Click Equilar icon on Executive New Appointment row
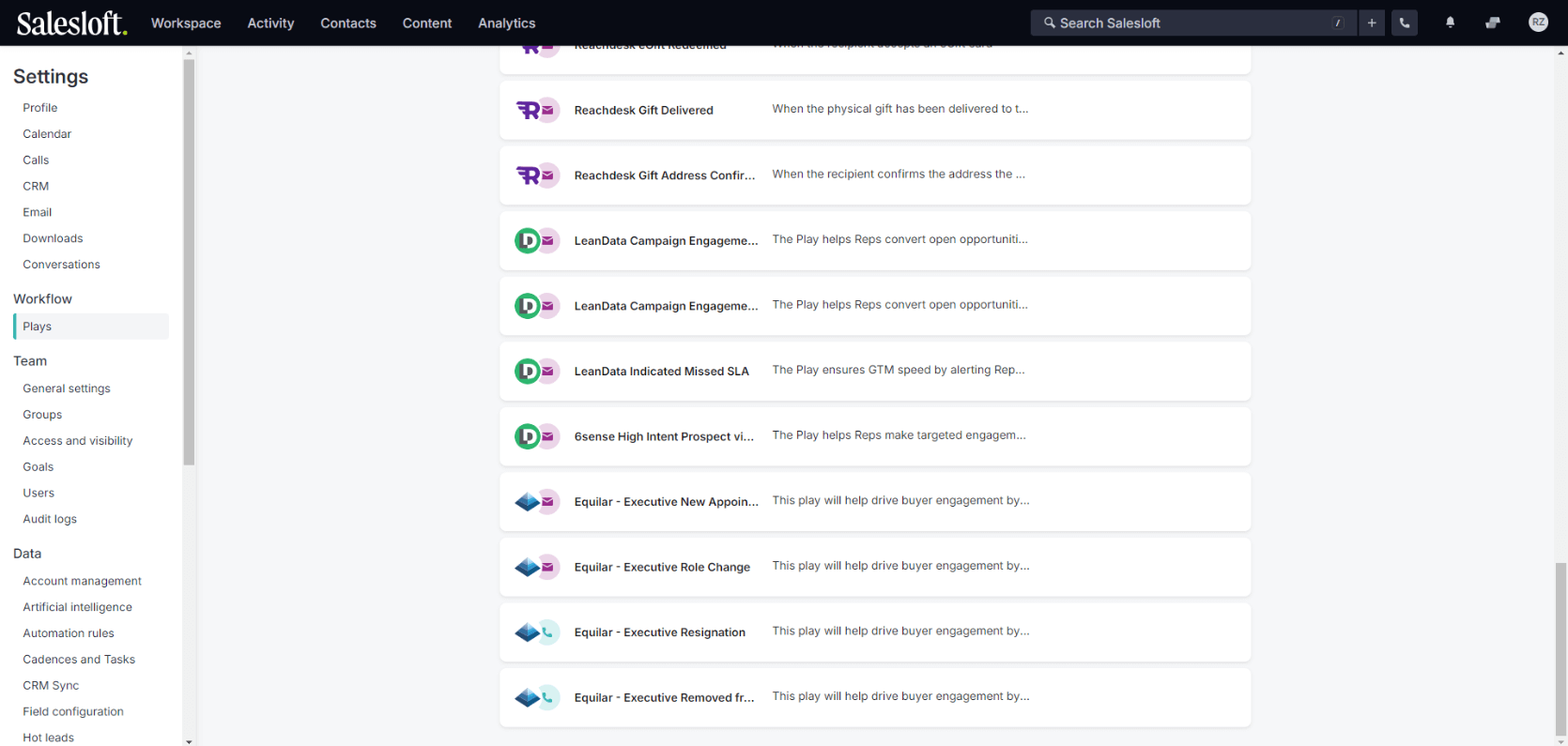Image resolution: width=1568 pixels, height=746 pixels. (x=528, y=502)
